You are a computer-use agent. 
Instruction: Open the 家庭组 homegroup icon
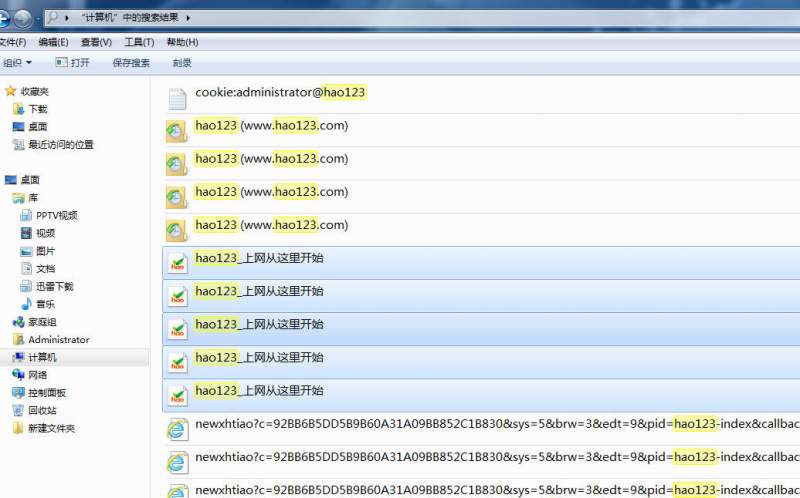point(18,322)
